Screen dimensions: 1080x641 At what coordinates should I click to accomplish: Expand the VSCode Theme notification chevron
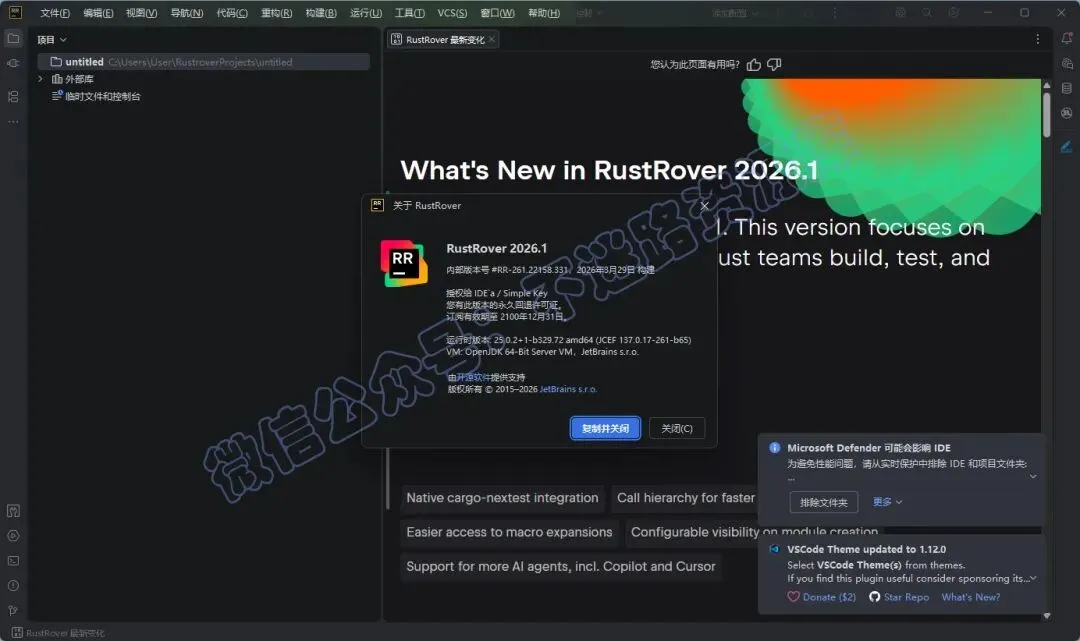coord(1032,578)
